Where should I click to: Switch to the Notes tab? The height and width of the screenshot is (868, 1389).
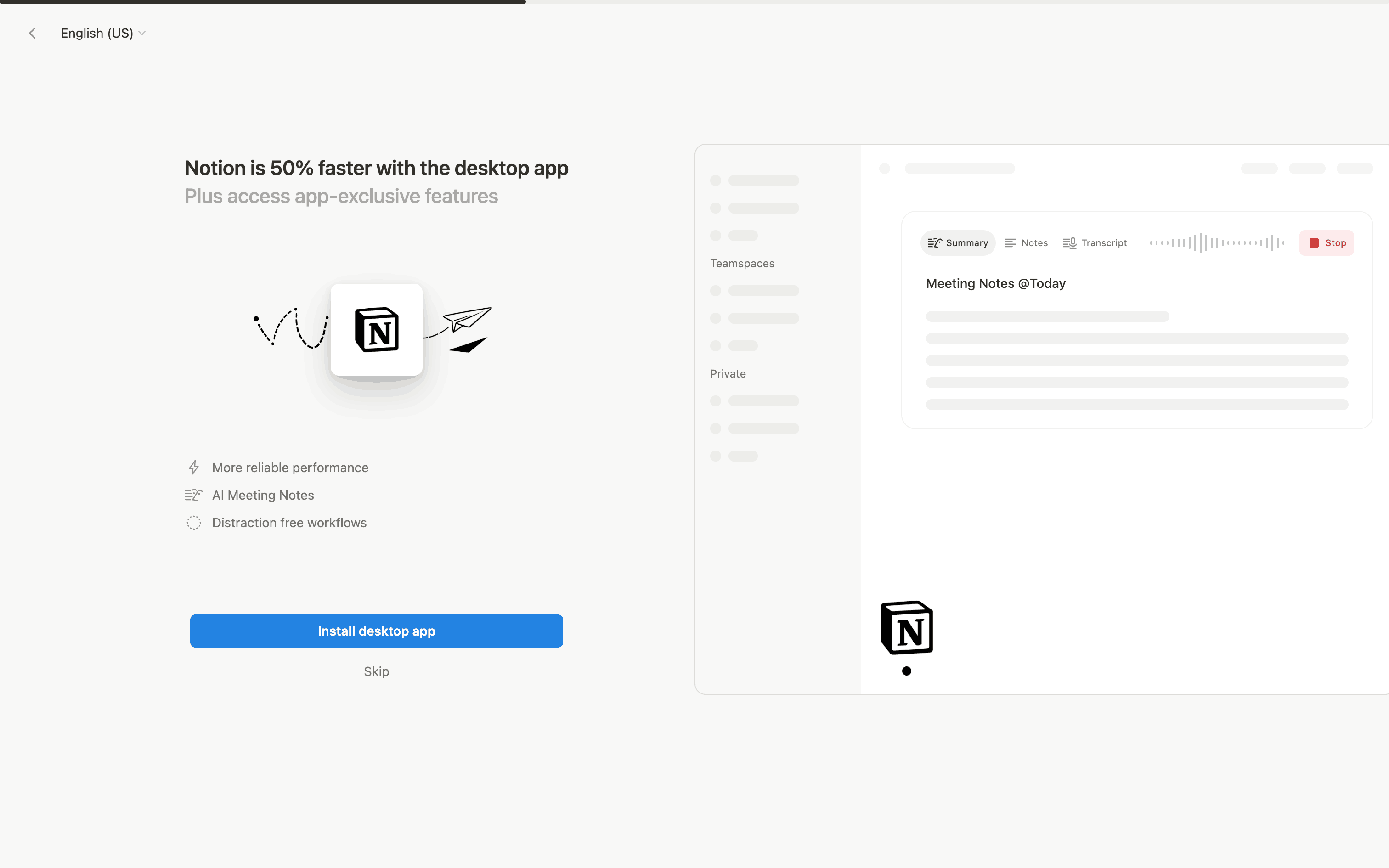point(1026,243)
